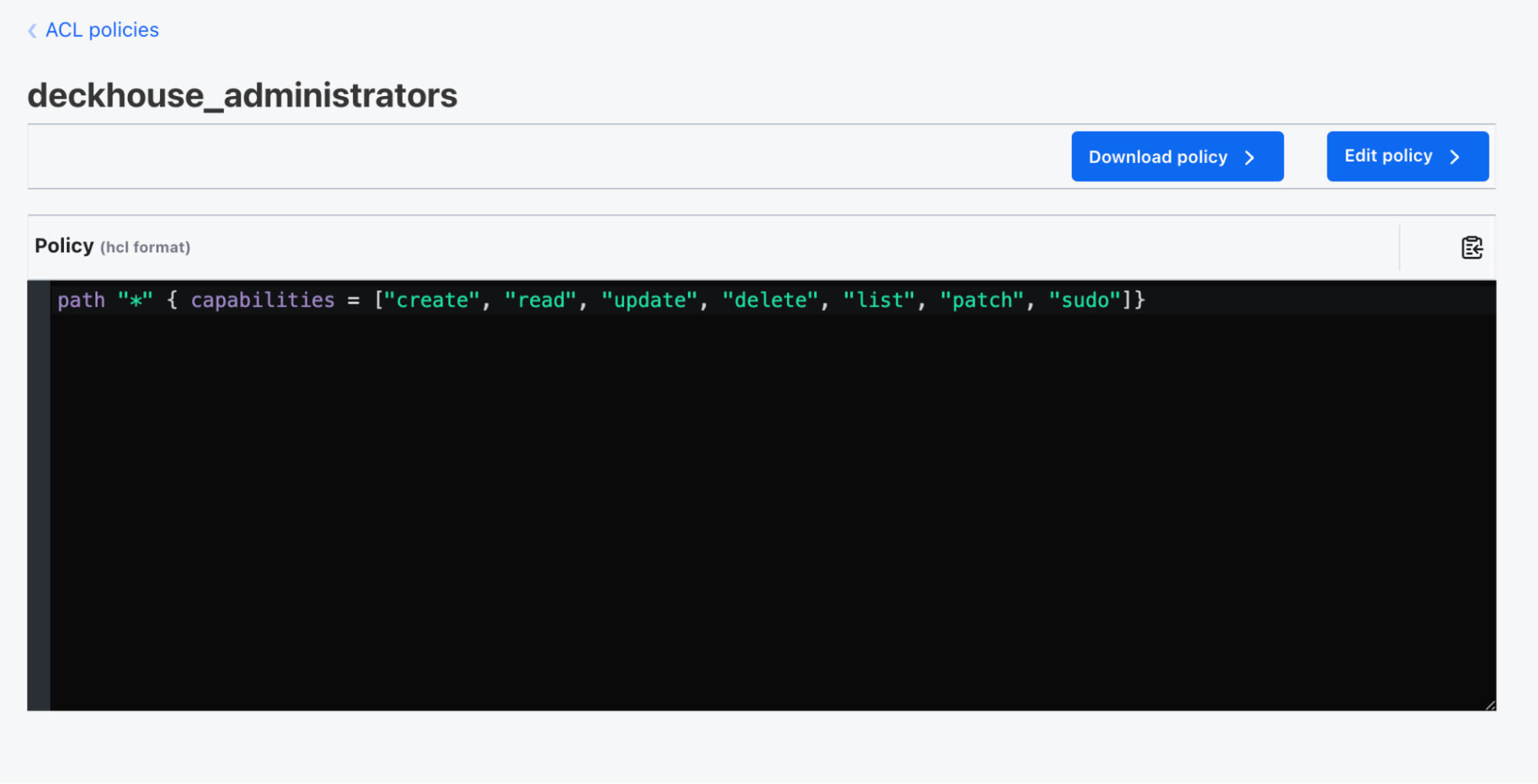The width and height of the screenshot is (1538, 784).
Task: Place cursor on the "sudo" capability
Action: coord(1085,300)
